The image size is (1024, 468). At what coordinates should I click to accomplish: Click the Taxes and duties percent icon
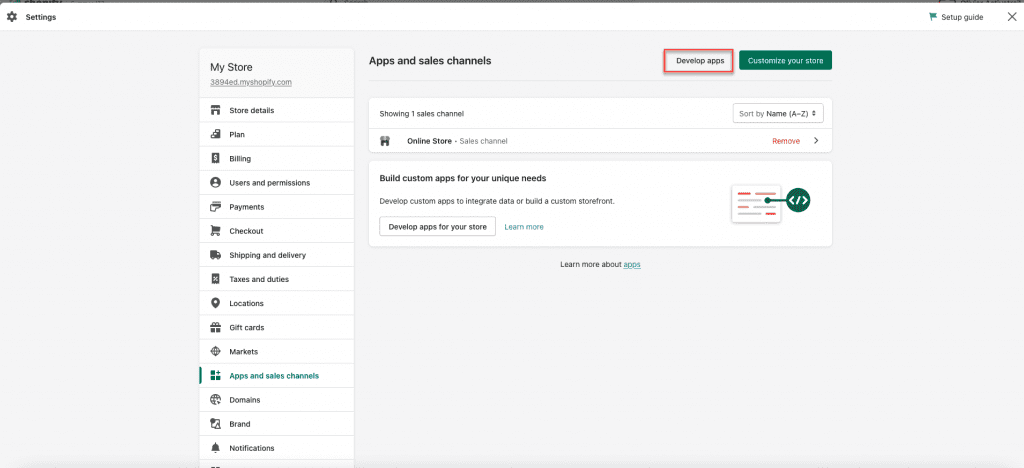pos(216,279)
